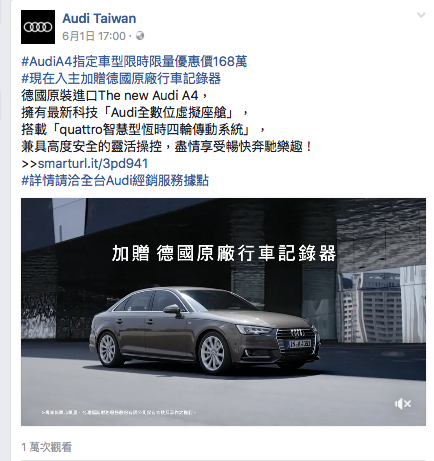Viewport: 434px width, 461px height.
Task: Click the car's front alloy wheel
Action: click(212, 353)
